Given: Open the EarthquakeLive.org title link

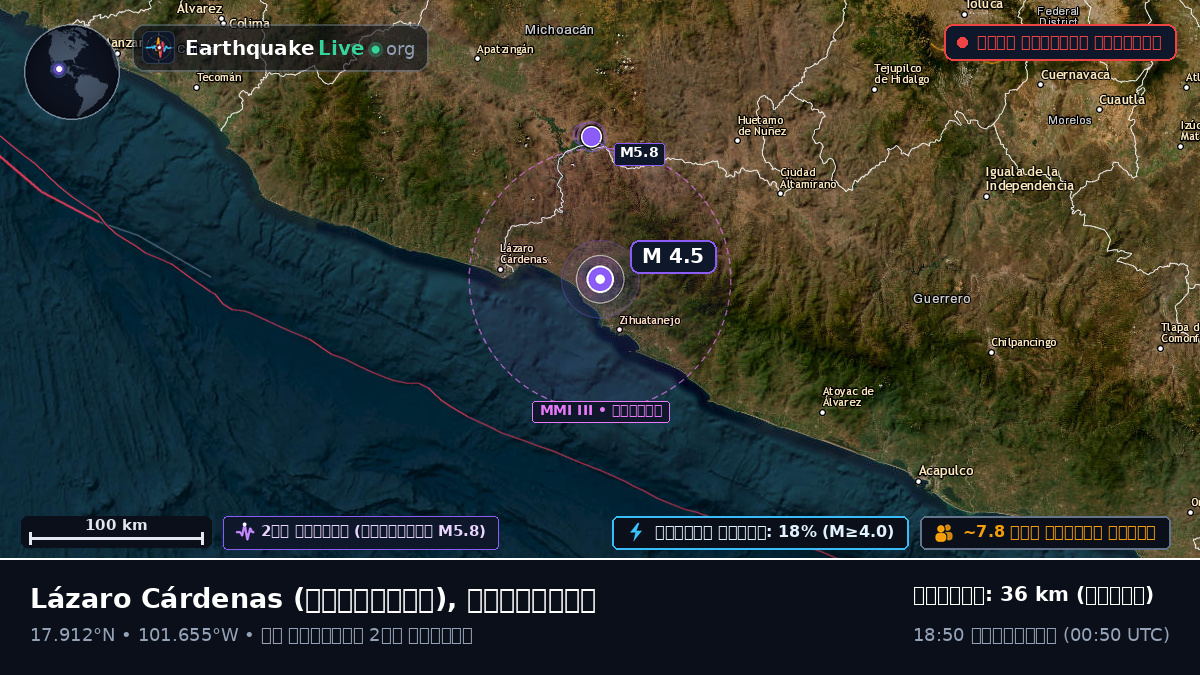Looking at the screenshot, I should point(300,49).
